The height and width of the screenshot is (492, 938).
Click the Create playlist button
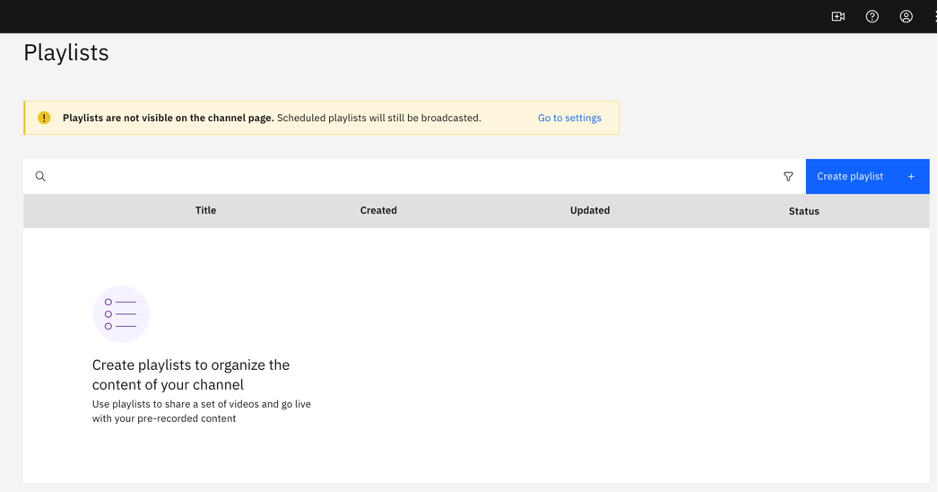tap(867, 177)
